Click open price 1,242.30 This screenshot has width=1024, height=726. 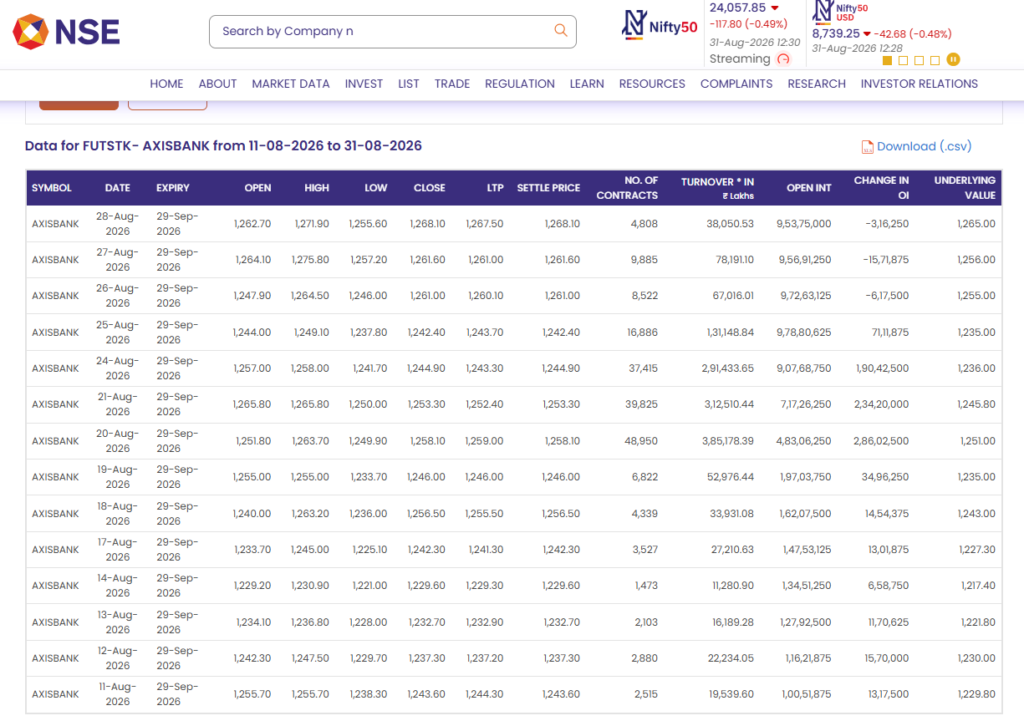coord(252,658)
